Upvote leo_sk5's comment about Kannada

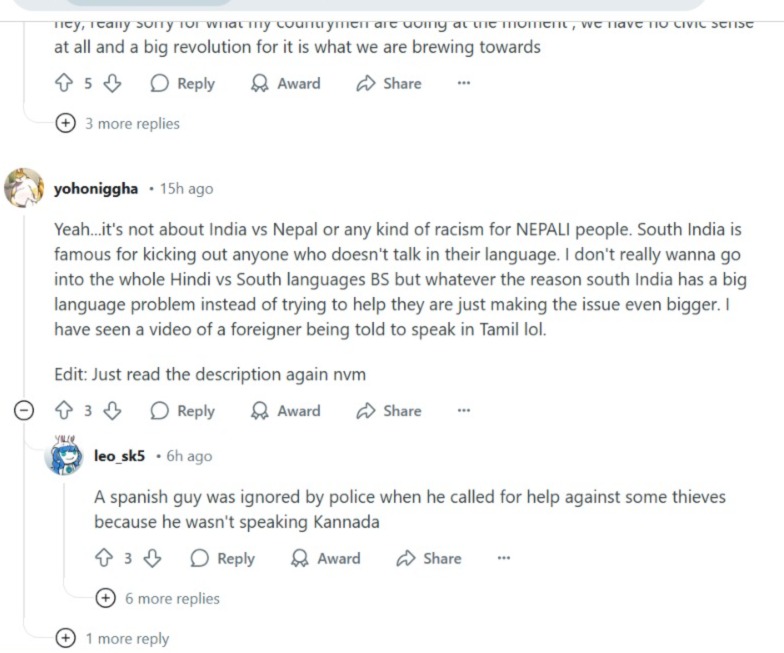pos(103,559)
